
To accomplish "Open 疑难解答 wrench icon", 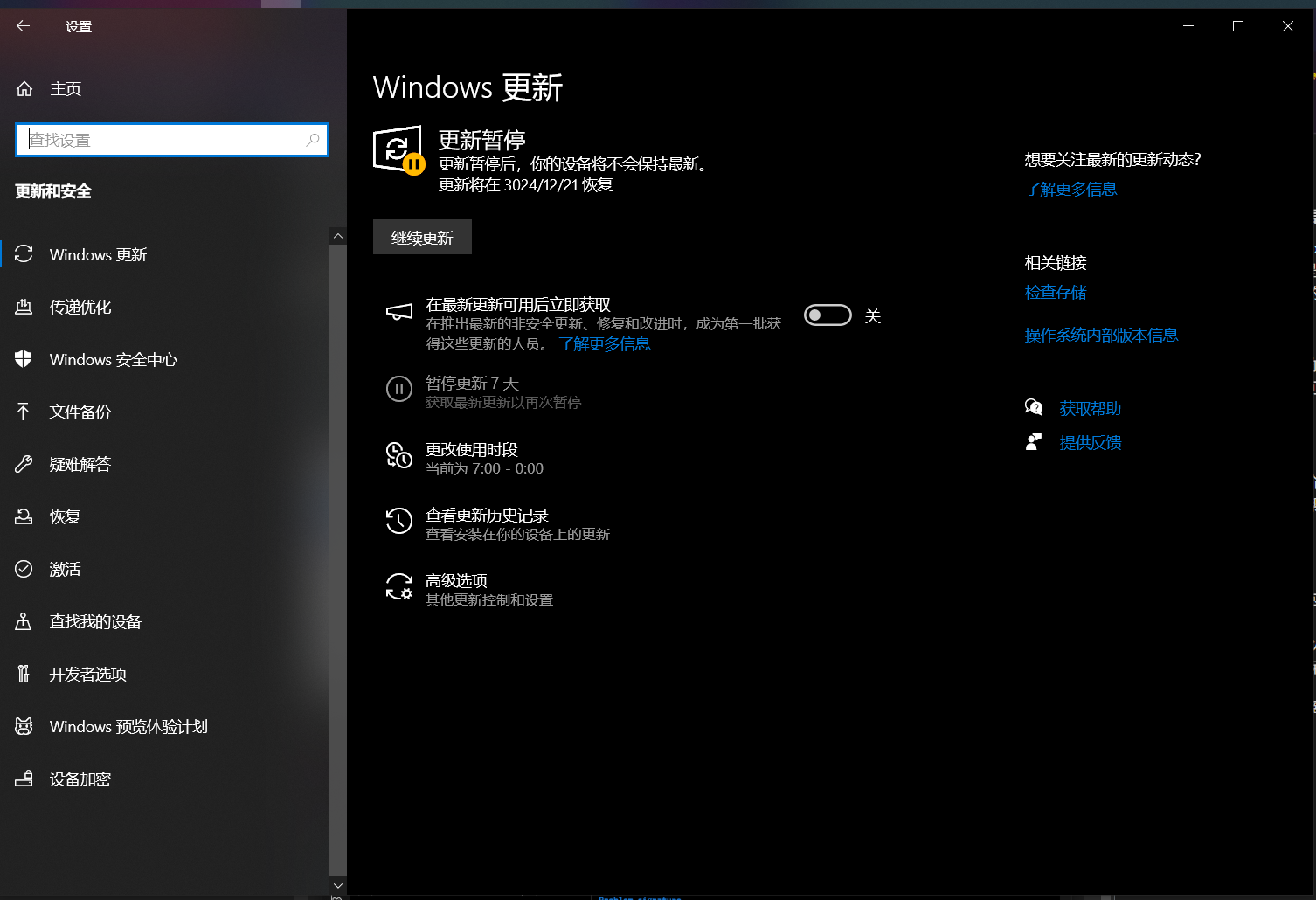I will coord(24,464).
